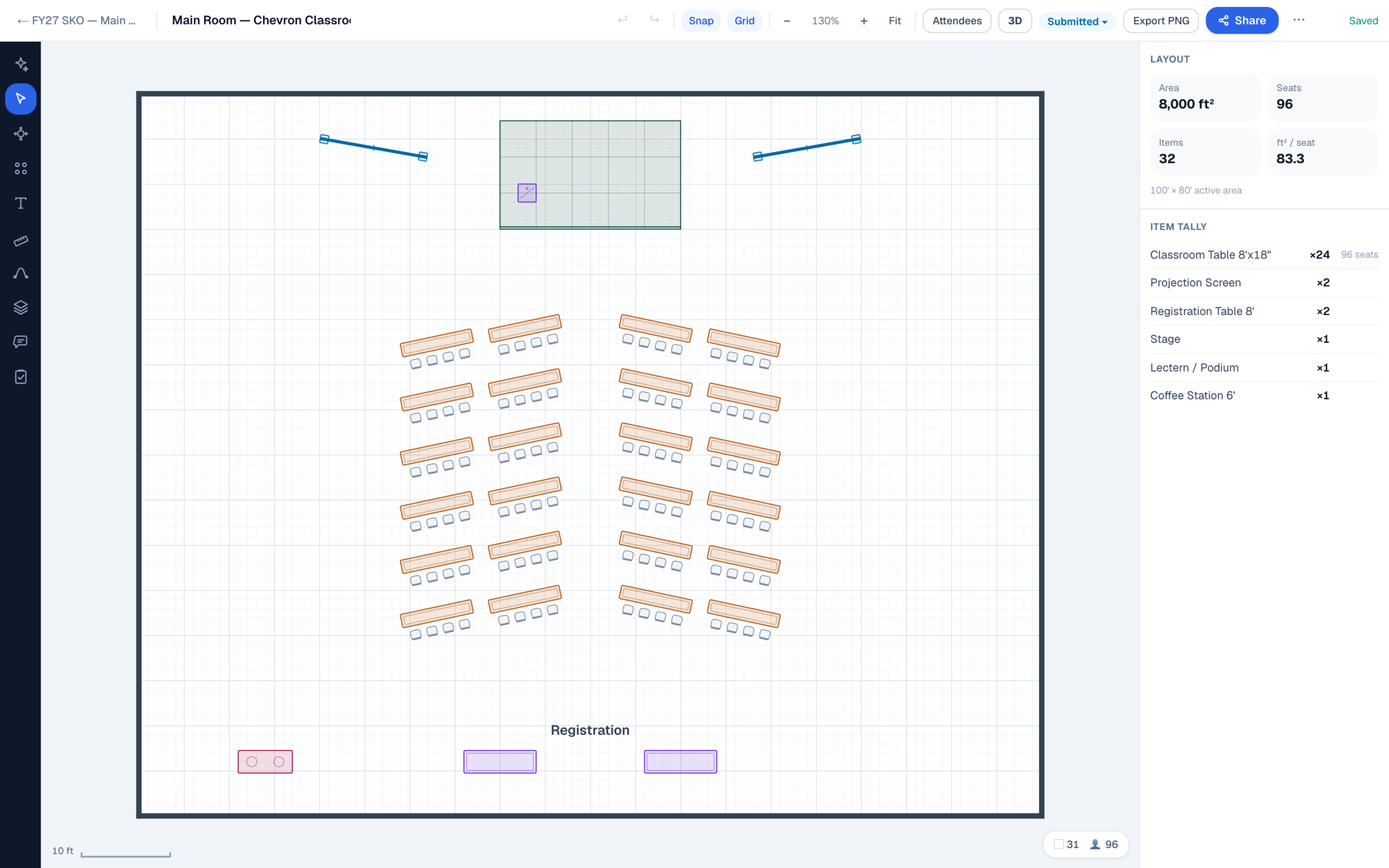The width and height of the screenshot is (1389, 868).
Task: Open the Submitted status dropdown
Action: (1078, 21)
